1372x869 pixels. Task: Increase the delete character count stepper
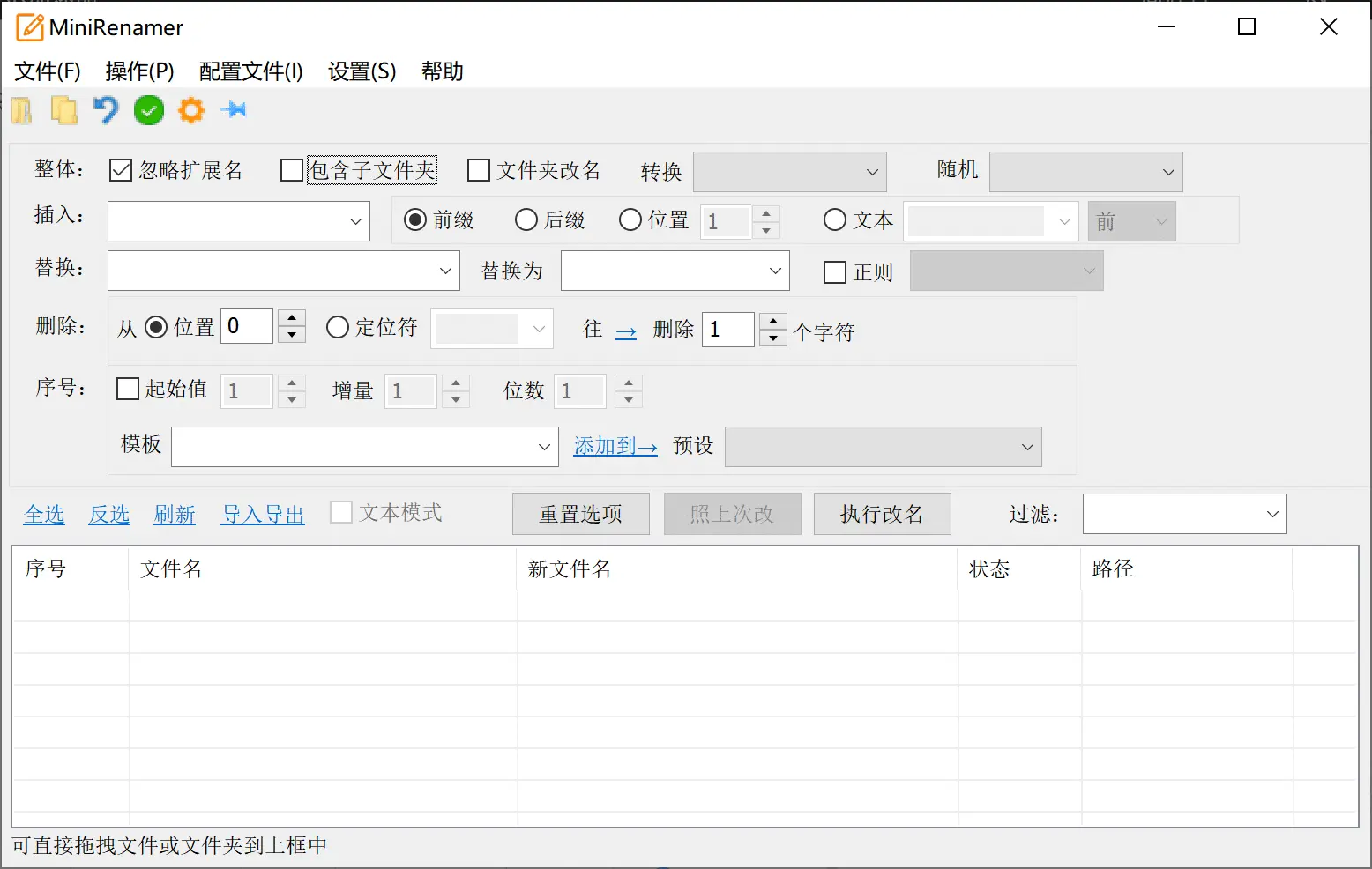(x=773, y=322)
